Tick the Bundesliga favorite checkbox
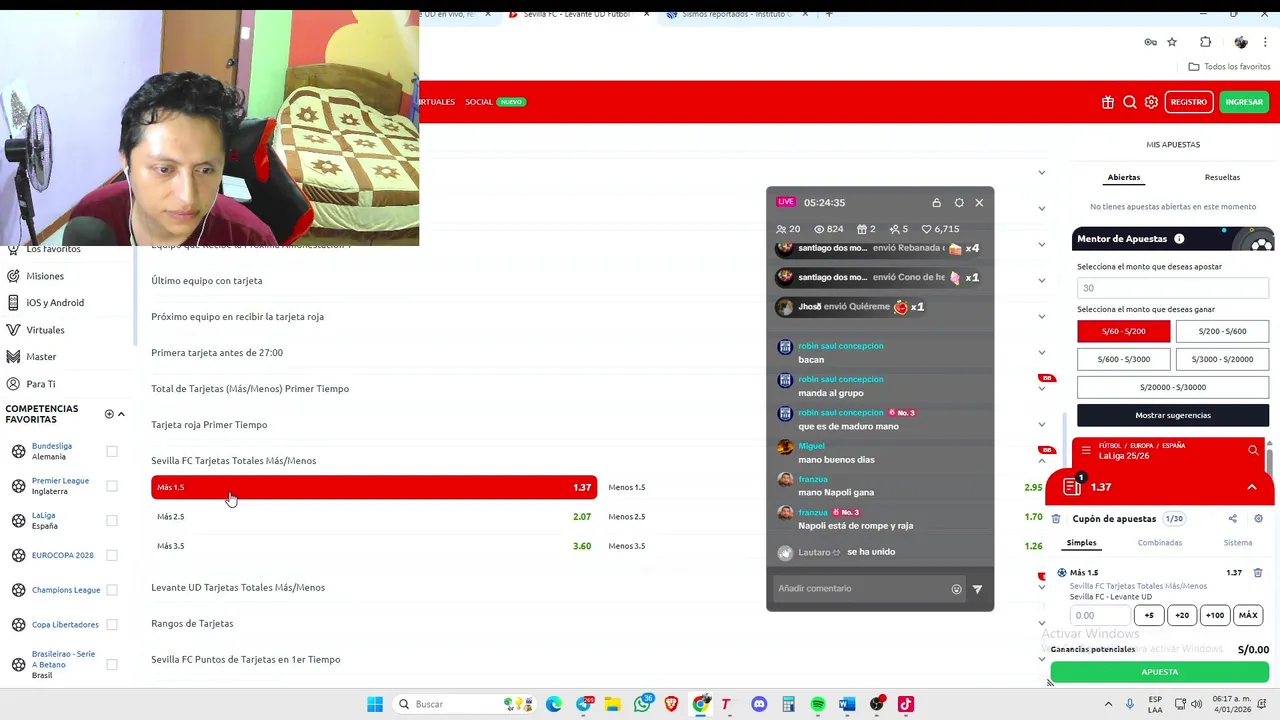Viewport: 1280px width, 720px height. tap(112, 452)
